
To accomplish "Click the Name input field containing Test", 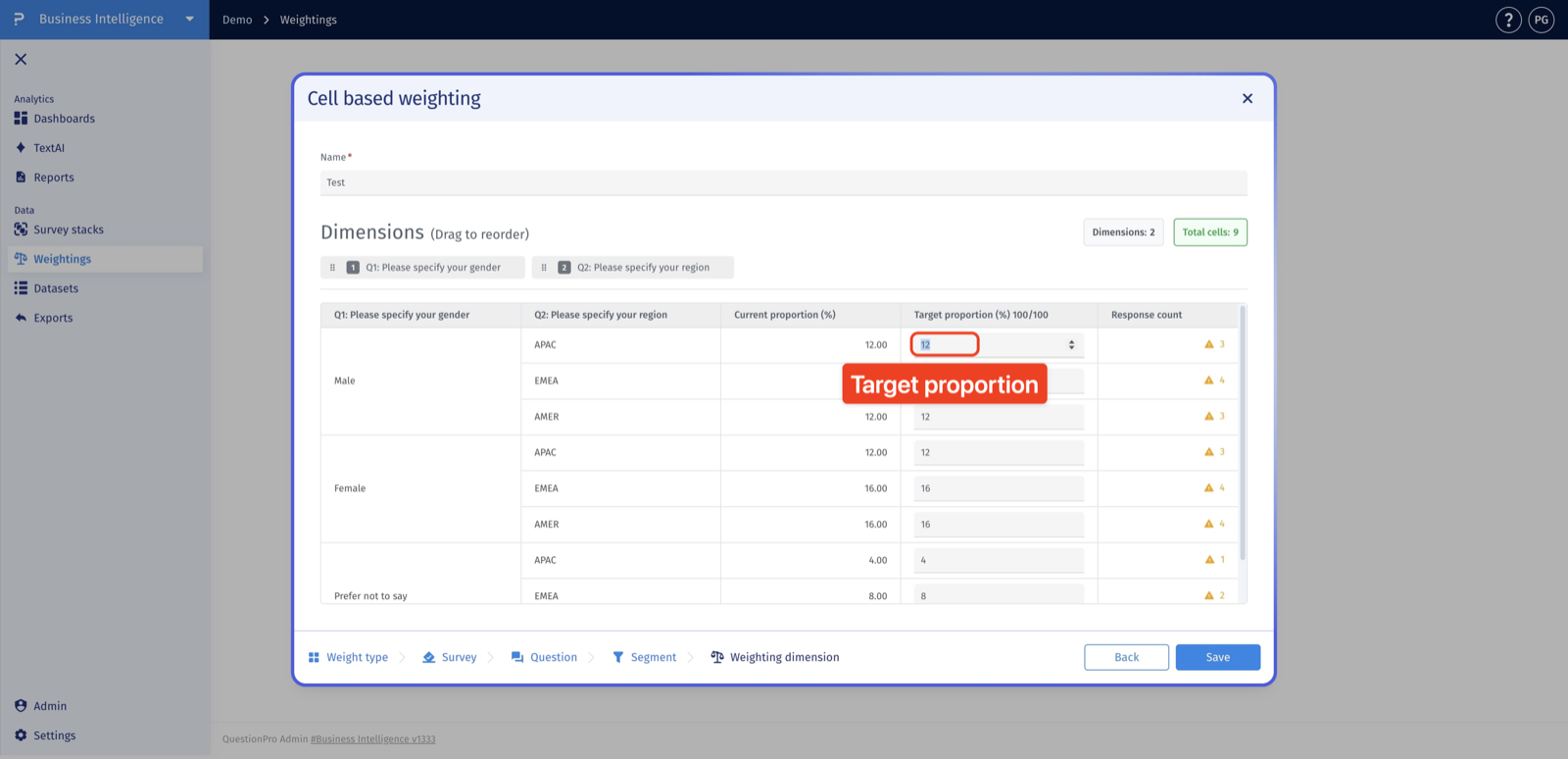I will [x=783, y=182].
